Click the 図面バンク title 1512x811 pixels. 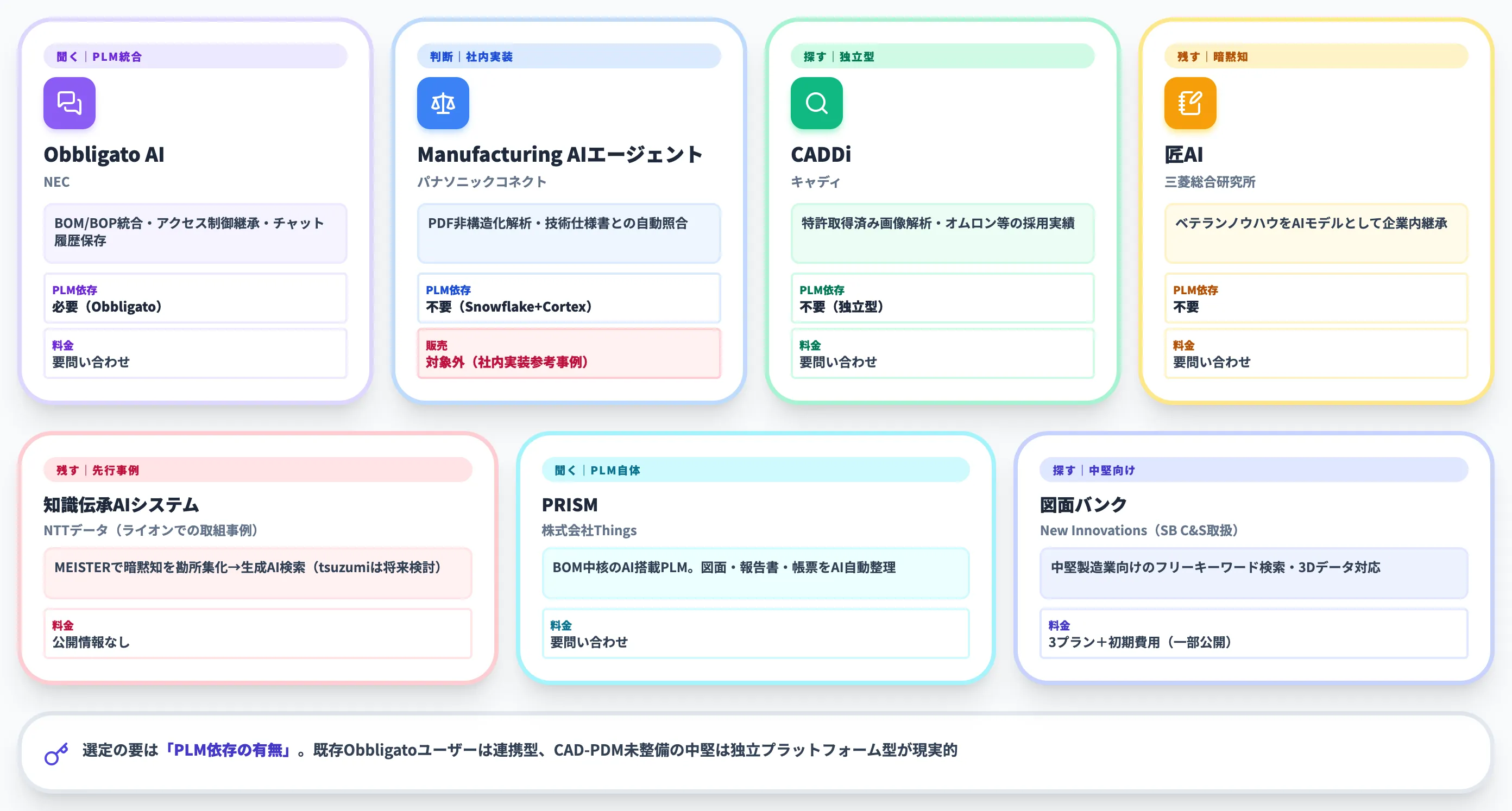point(1083,505)
